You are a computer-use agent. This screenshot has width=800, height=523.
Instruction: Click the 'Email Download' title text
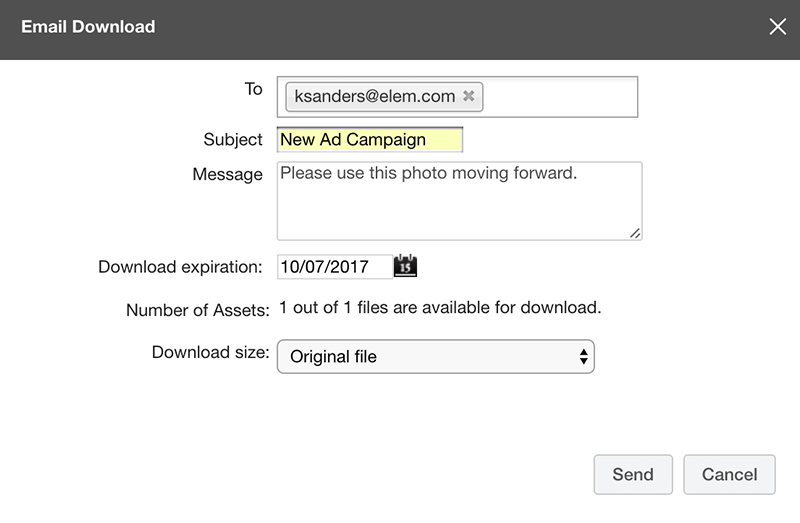pos(88,27)
